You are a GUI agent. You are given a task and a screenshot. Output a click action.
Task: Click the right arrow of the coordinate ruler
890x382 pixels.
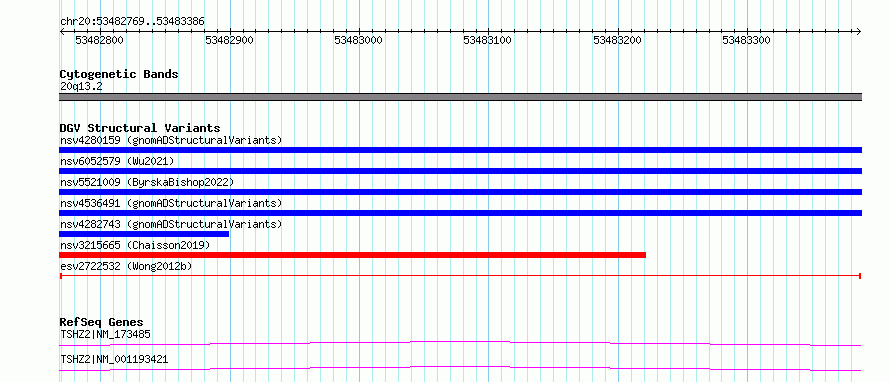pos(858,32)
